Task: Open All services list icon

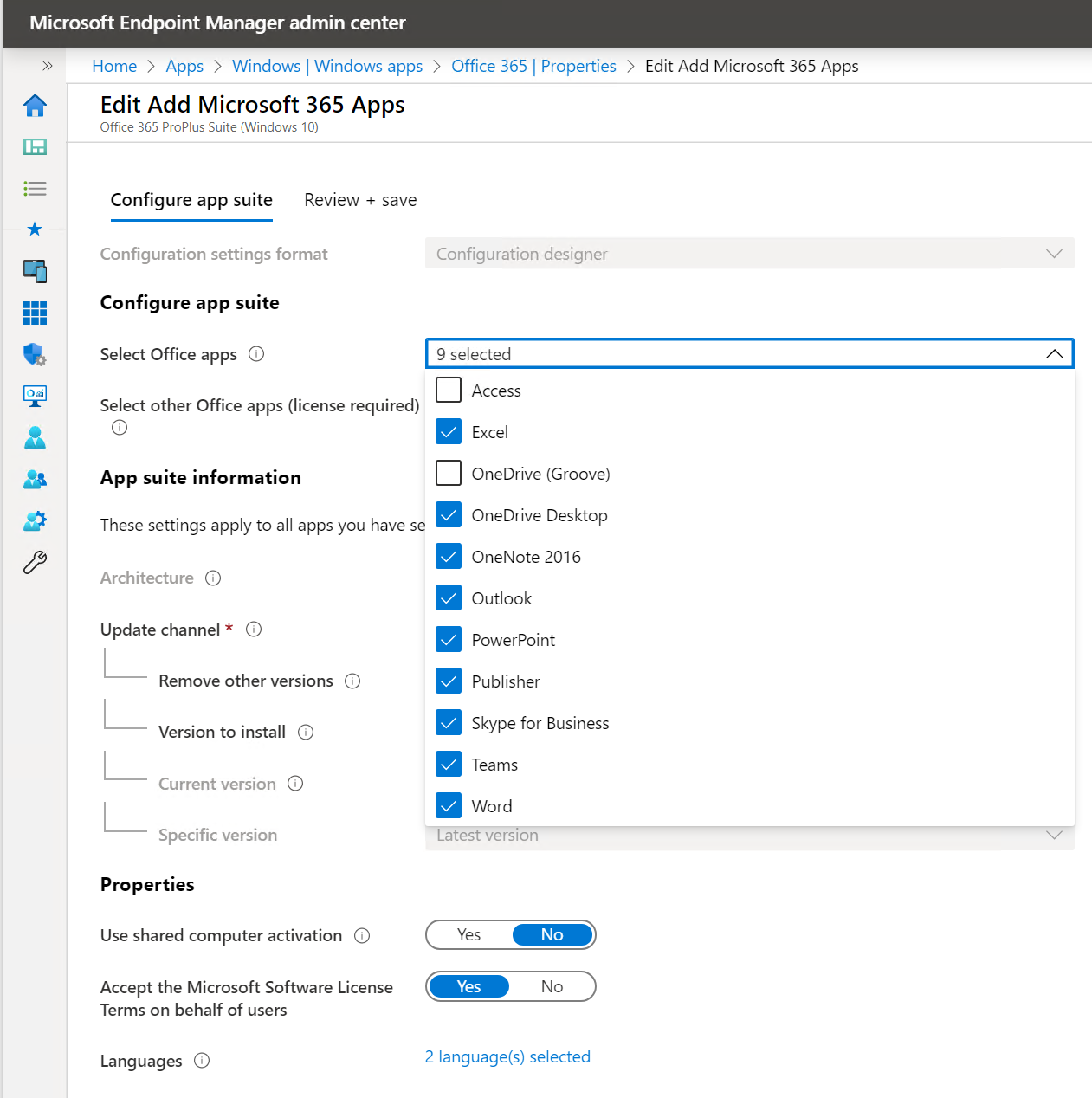Action: 35,188
